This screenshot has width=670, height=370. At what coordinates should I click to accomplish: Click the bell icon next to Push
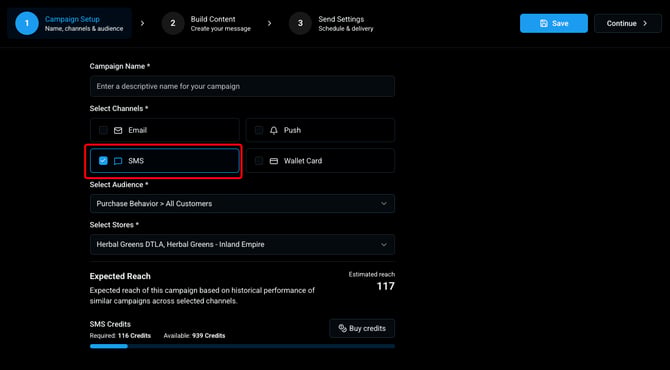(274, 130)
